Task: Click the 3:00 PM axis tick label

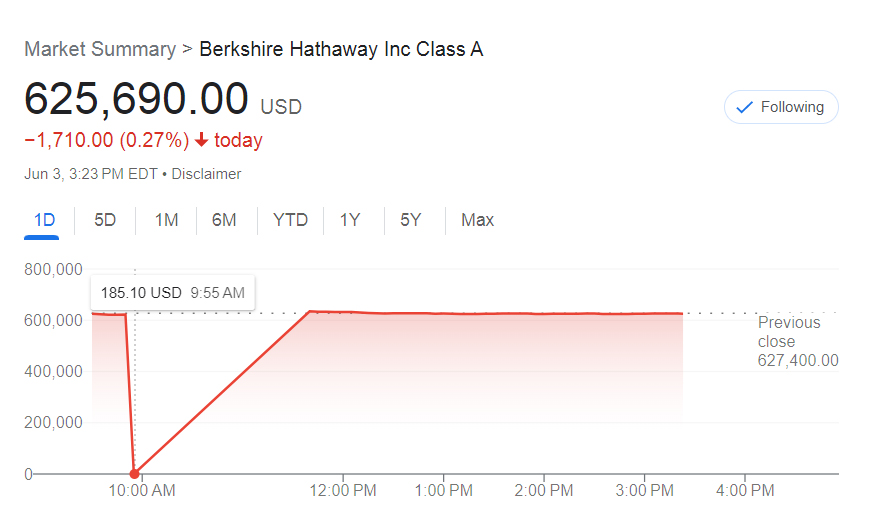Action: click(x=644, y=491)
